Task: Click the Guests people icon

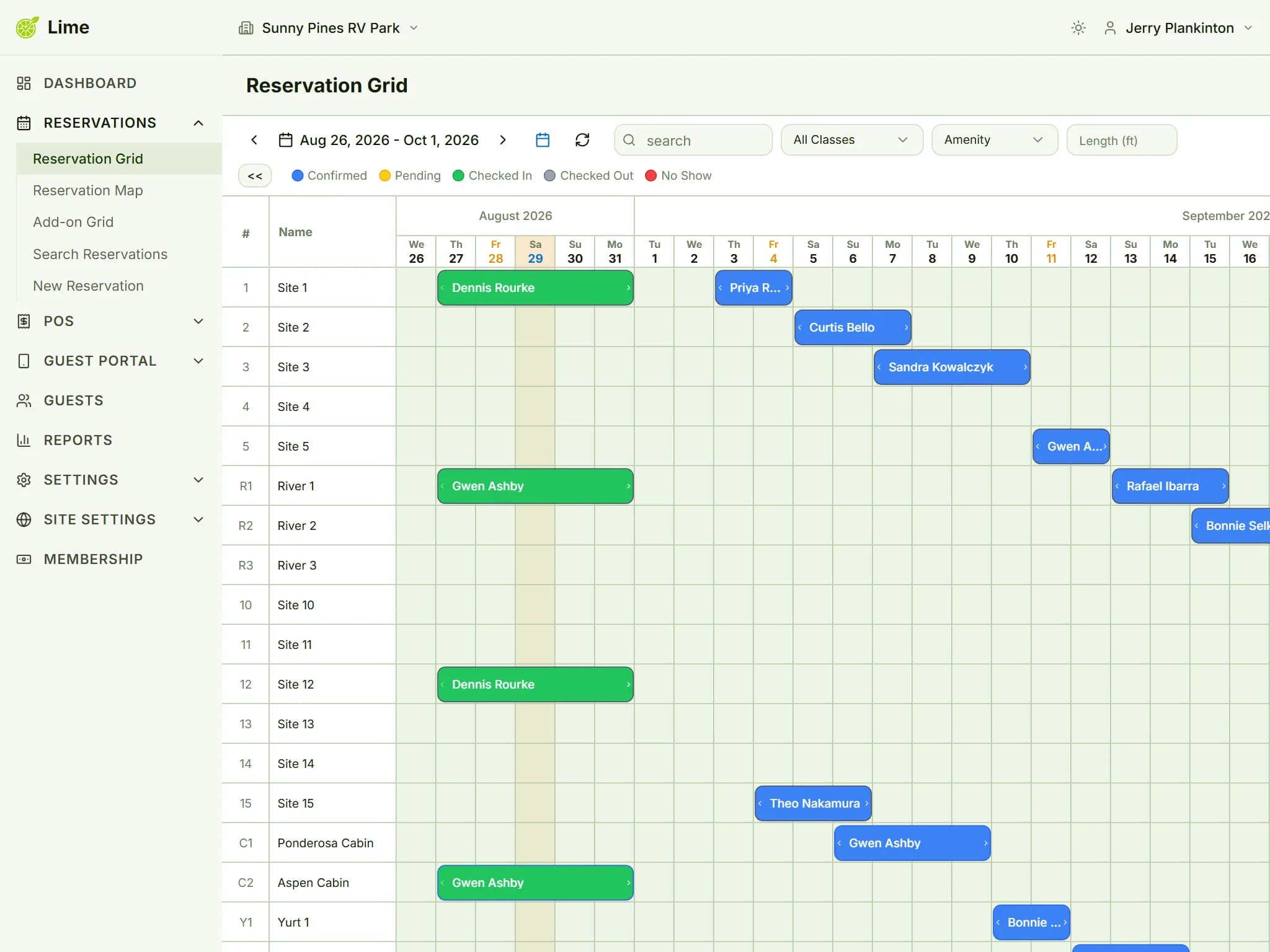Action: click(x=24, y=400)
